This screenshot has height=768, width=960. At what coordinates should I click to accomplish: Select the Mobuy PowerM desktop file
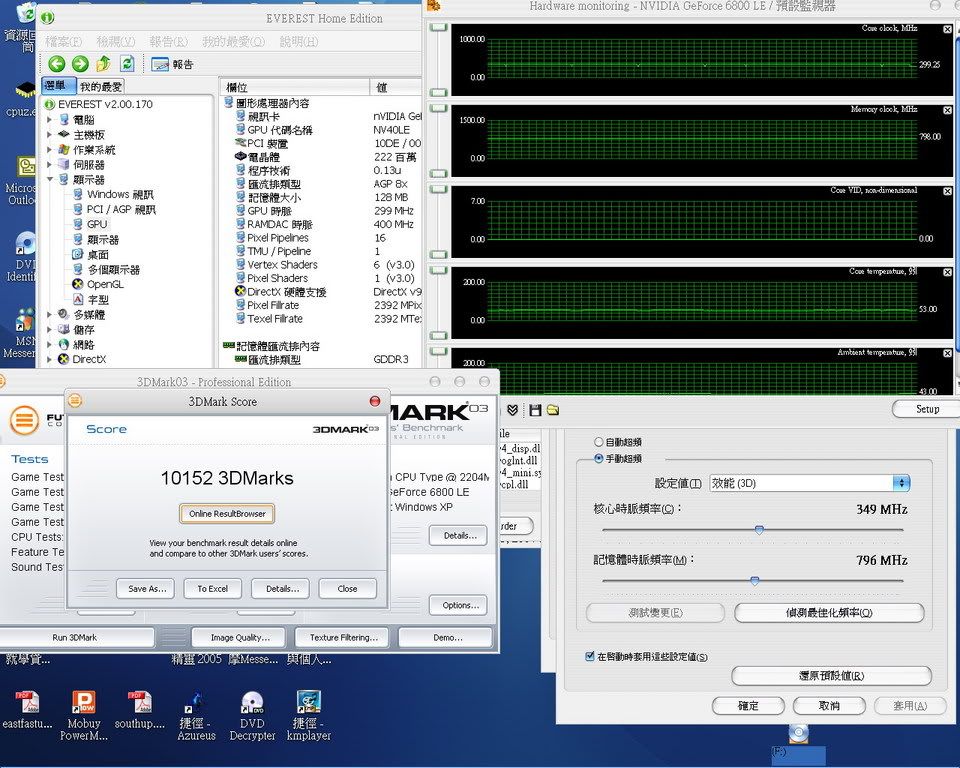click(84, 715)
